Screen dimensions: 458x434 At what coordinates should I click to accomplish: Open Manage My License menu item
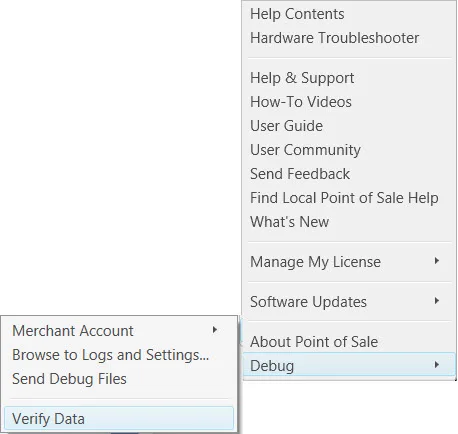[x=349, y=262]
